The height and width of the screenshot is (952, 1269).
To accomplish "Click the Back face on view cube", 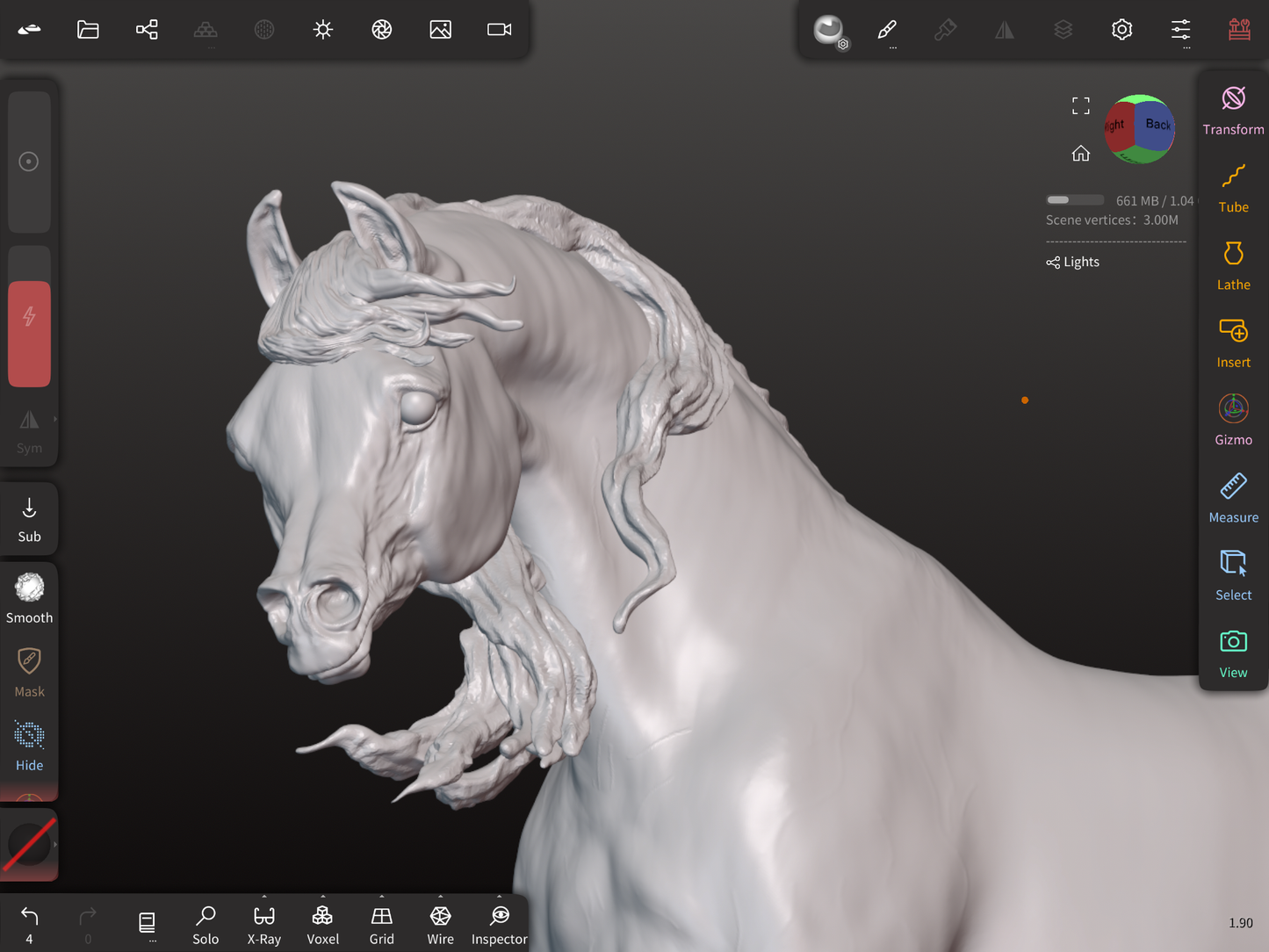I will click(x=1157, y=125).
